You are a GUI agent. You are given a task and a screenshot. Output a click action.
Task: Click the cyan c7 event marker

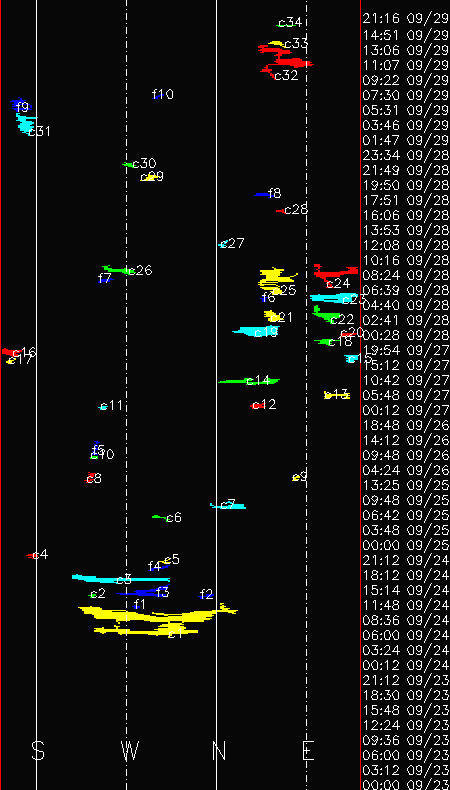pos(228,506)
